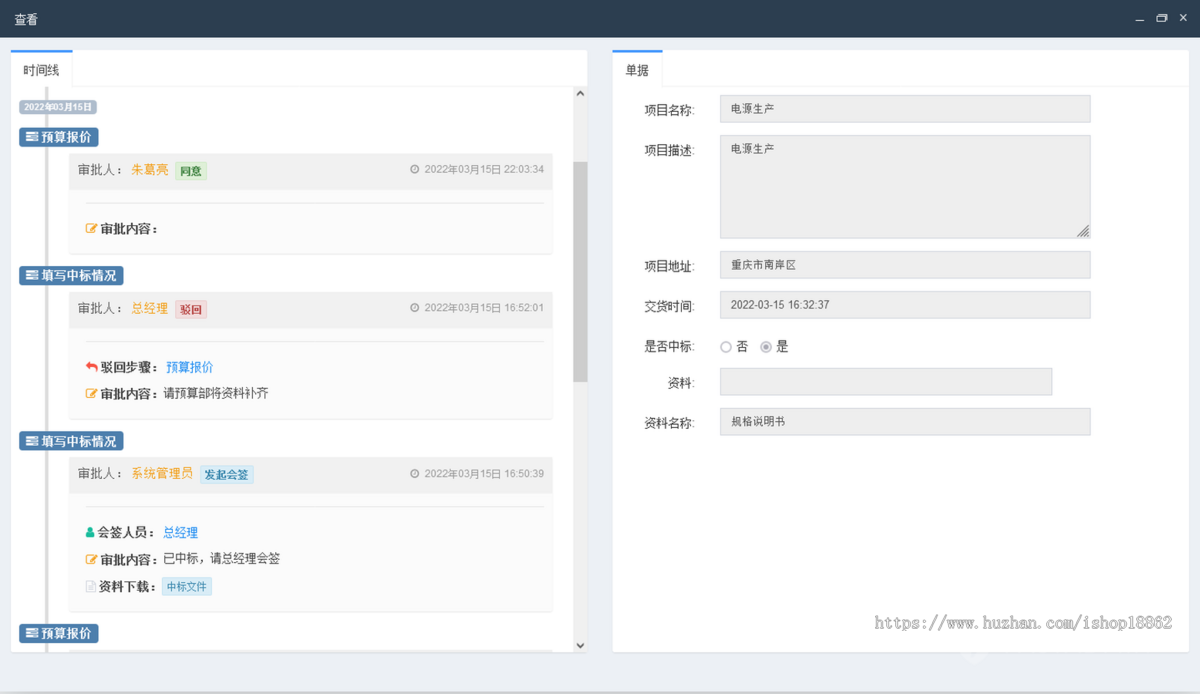This screenshot has height=694, width=1200.
Task: Click the edit icon beside the first 审批内容 label
Action: click(x=92, y=228)
